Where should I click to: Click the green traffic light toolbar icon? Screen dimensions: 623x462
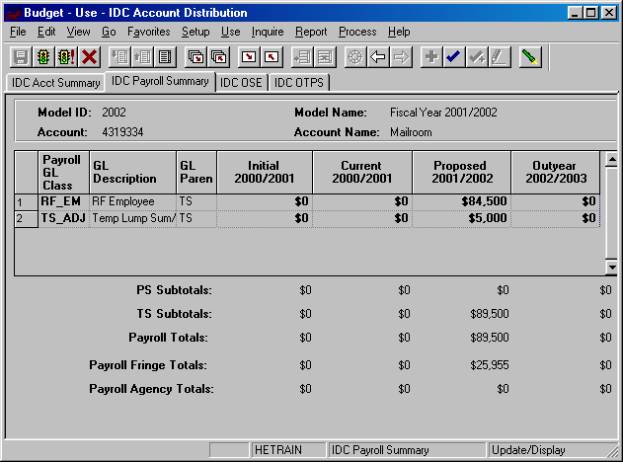coord(43,59)
